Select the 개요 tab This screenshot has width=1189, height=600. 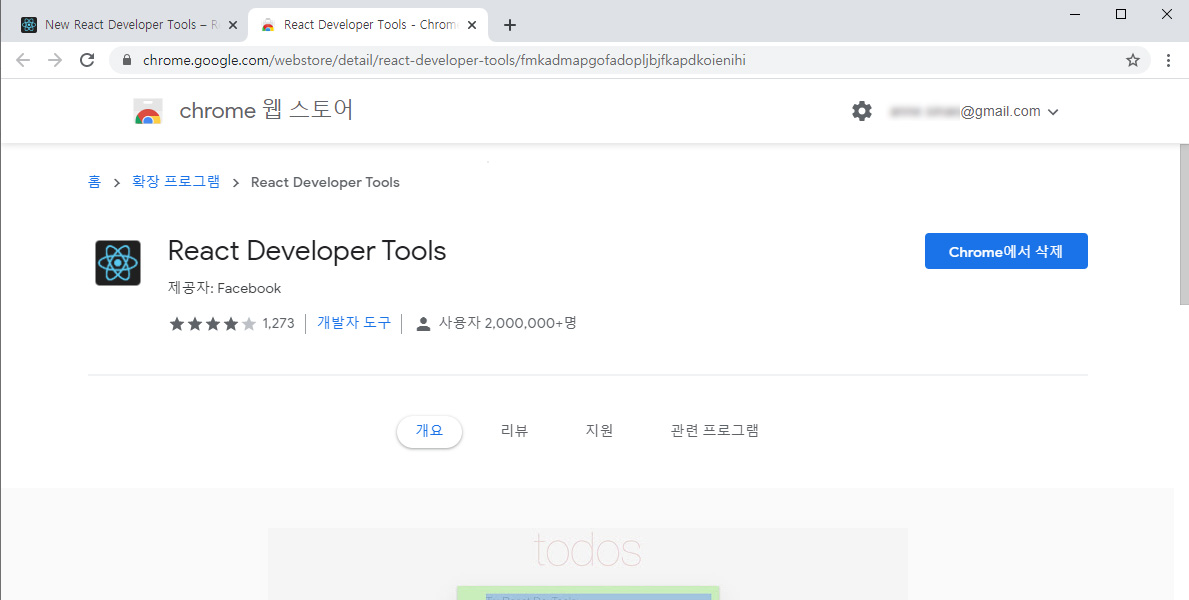click(x=429, y=431)
